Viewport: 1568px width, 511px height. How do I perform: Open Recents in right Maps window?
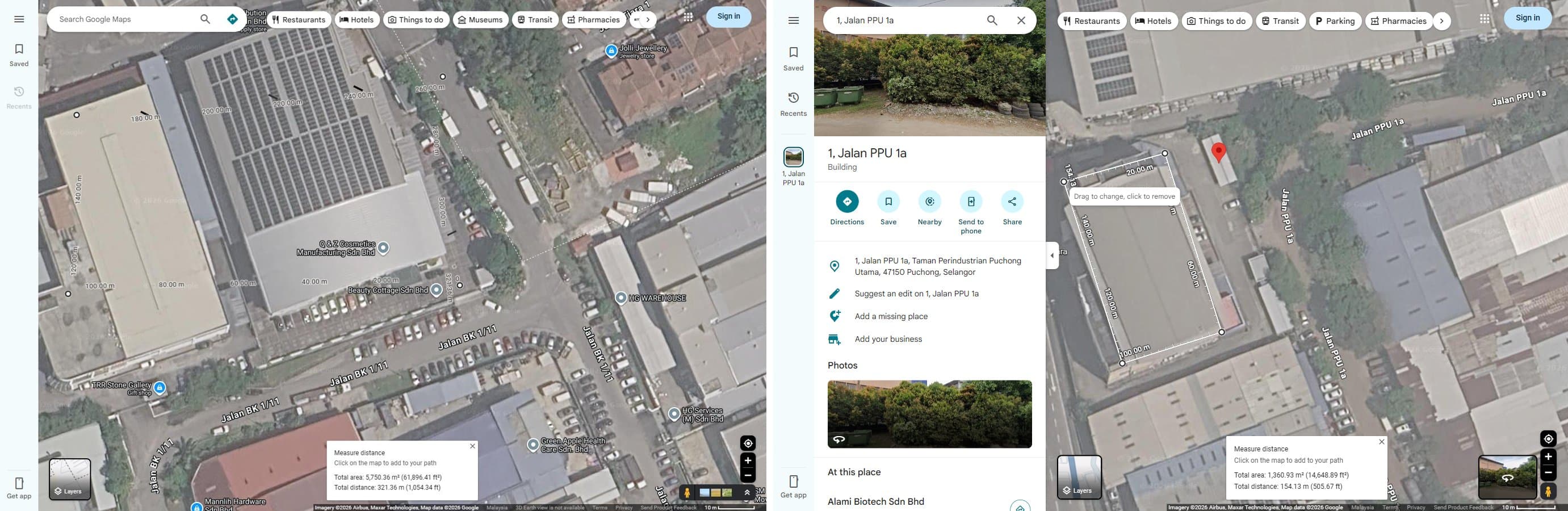(x=793, y=104)
